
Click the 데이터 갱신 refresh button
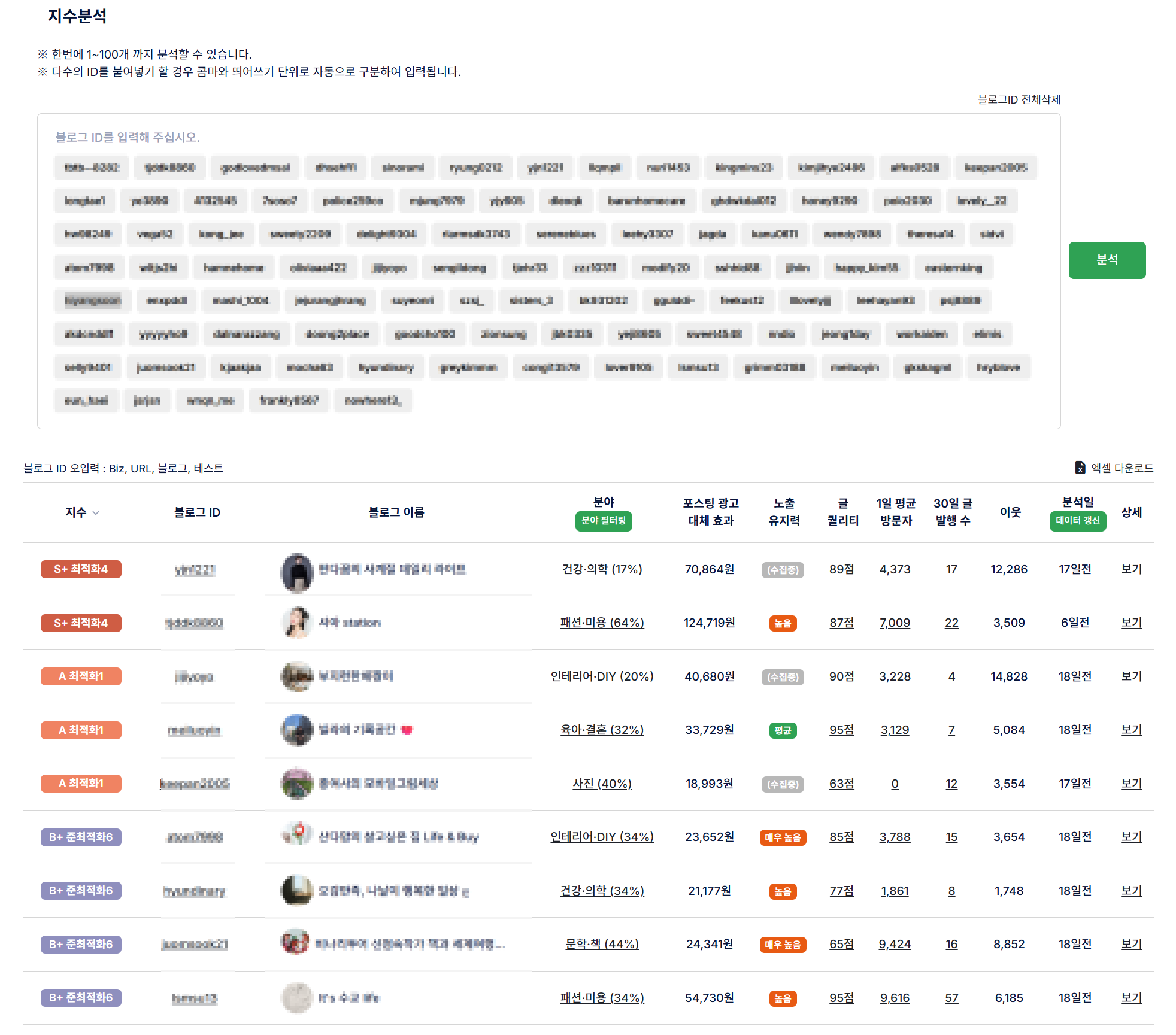[x=1077, y=521]
